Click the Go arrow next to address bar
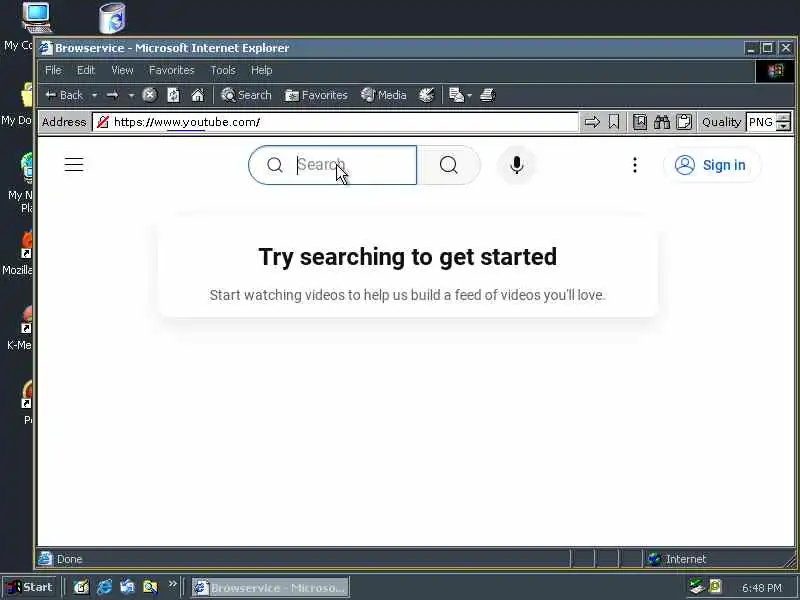 [592, 122]
